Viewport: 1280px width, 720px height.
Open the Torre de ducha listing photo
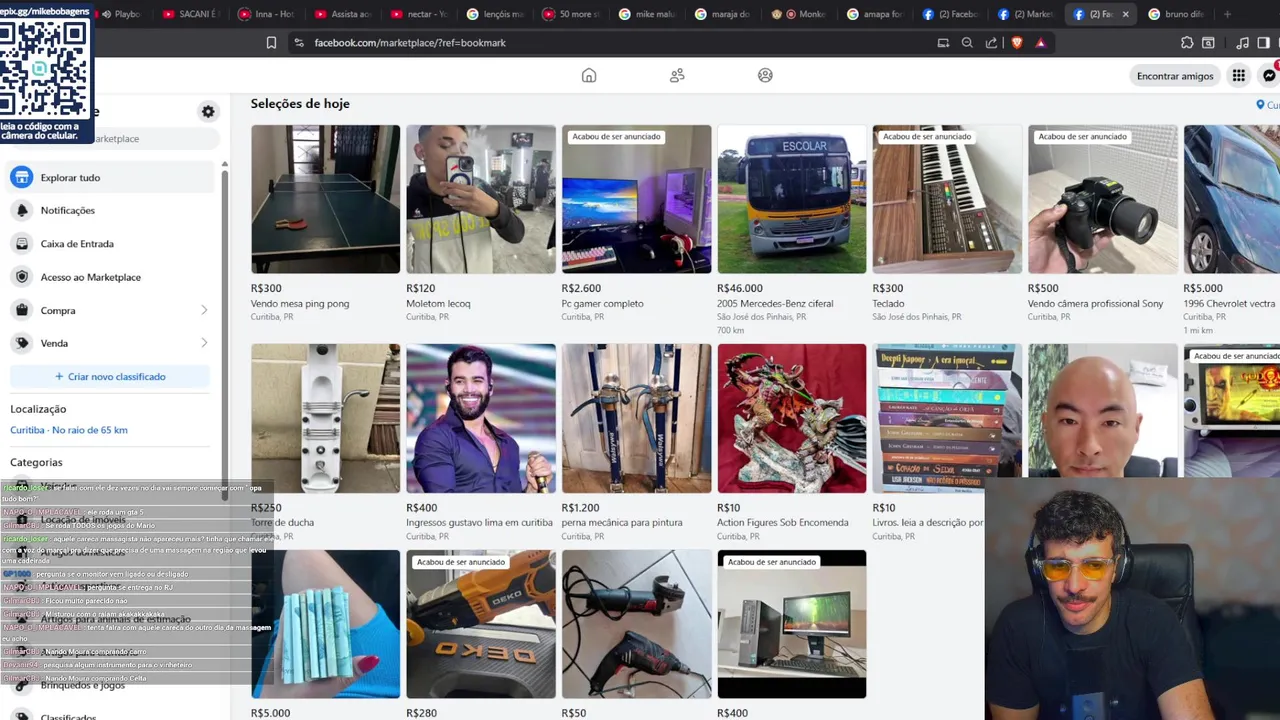point(325,418)
